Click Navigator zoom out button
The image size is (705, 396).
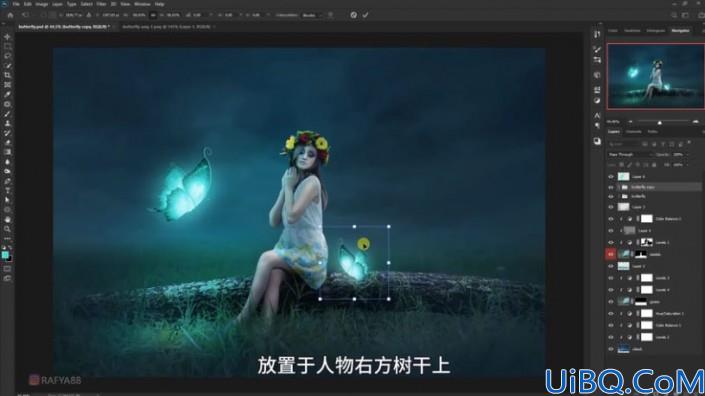click(630, 122)
